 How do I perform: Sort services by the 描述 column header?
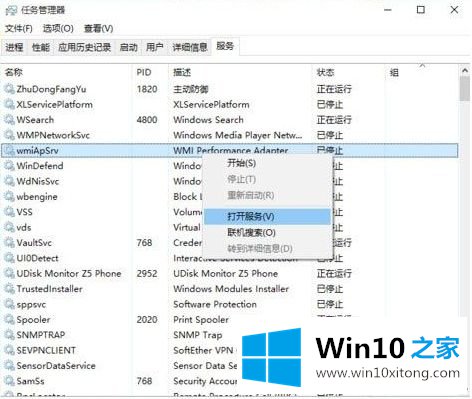(x=240, y=72)
